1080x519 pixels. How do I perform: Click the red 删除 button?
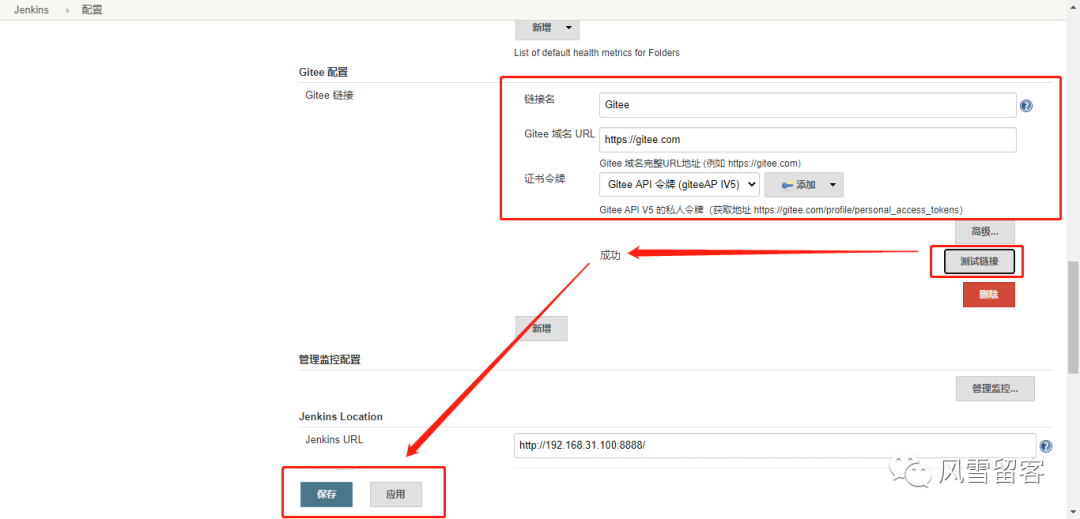point(988,294)
